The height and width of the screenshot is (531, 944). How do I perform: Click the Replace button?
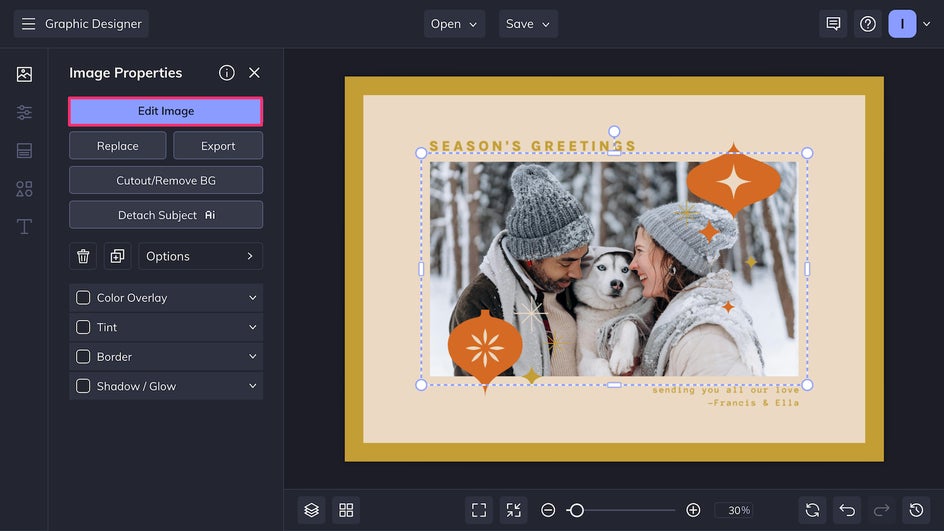pyautogui.click(x=117, y=146)
